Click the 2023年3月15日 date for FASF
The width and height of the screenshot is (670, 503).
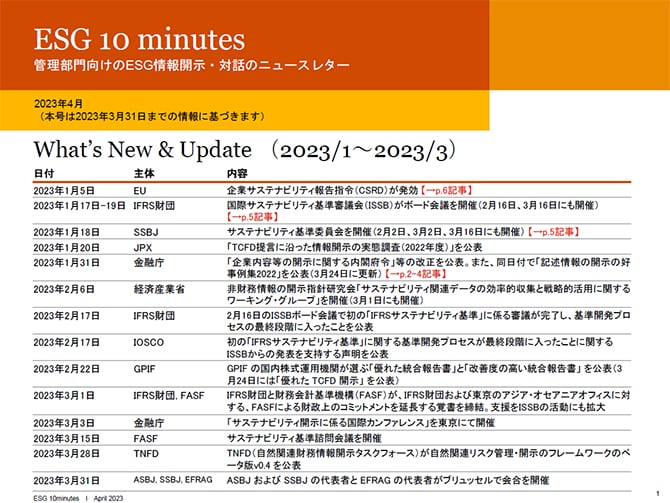click(68, 438)
